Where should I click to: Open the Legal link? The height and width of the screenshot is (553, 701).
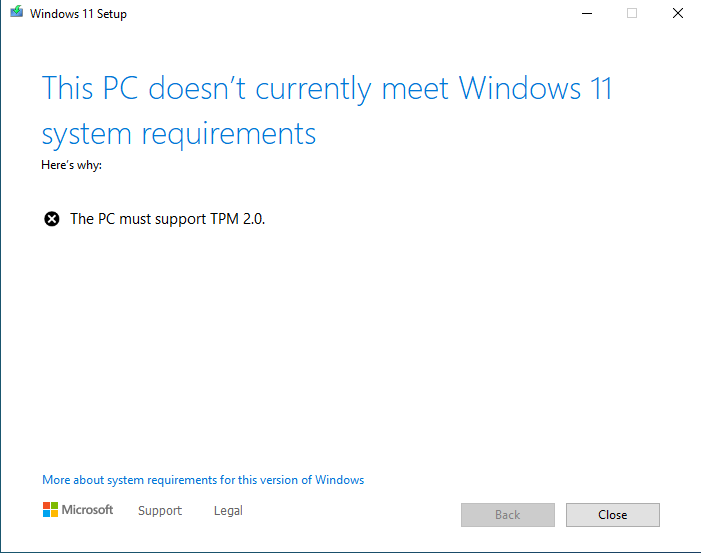(228, 511)
